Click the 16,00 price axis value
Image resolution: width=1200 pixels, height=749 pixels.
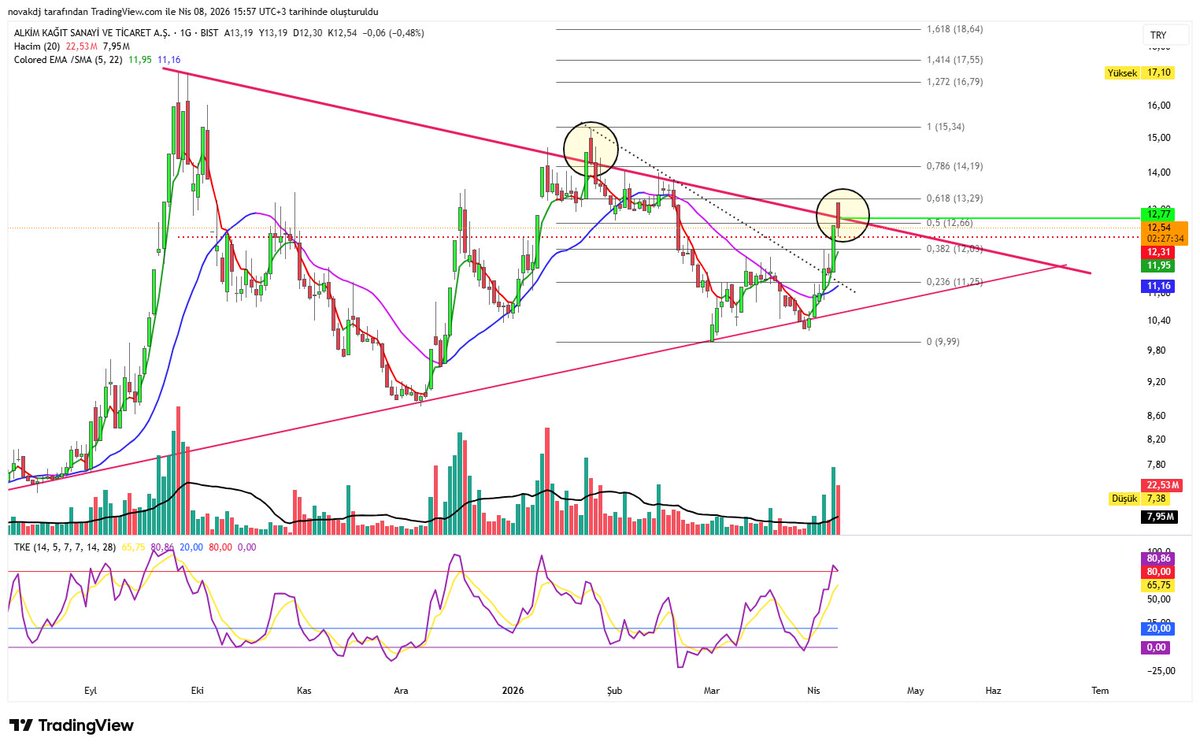point(1158,105)
